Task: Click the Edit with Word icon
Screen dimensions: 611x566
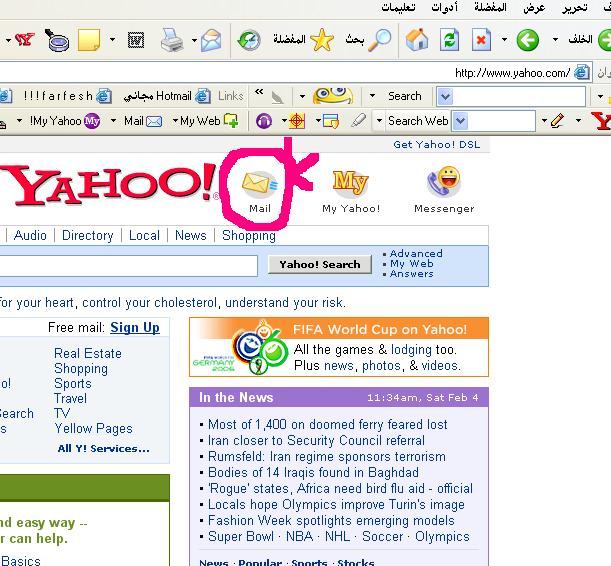Action: click(x=136, y=40)
